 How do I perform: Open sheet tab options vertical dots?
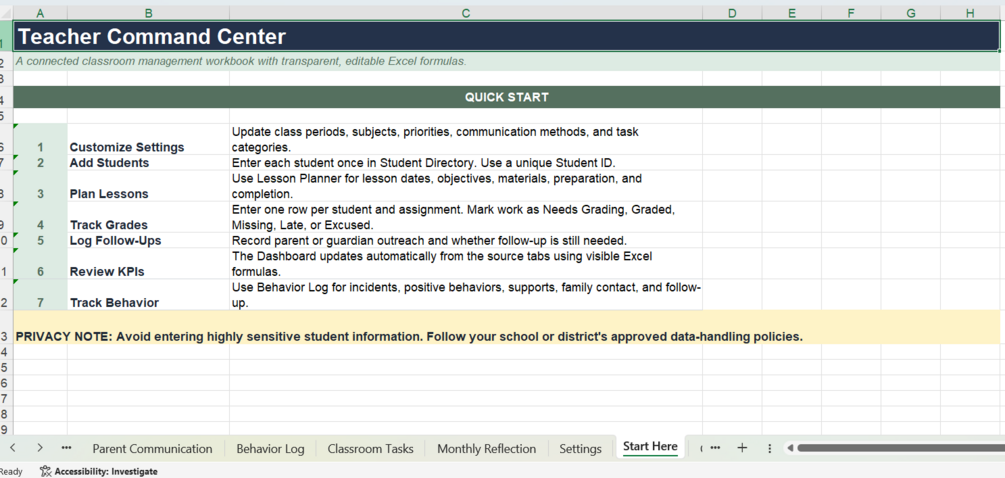click(769, 448)
